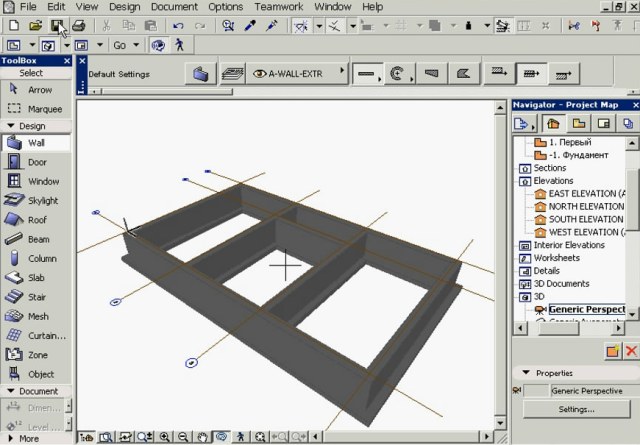The height and width of the screenshot is (445, 640).
Task: Activate the Stair tool
Action: click(x=36, y=297)
